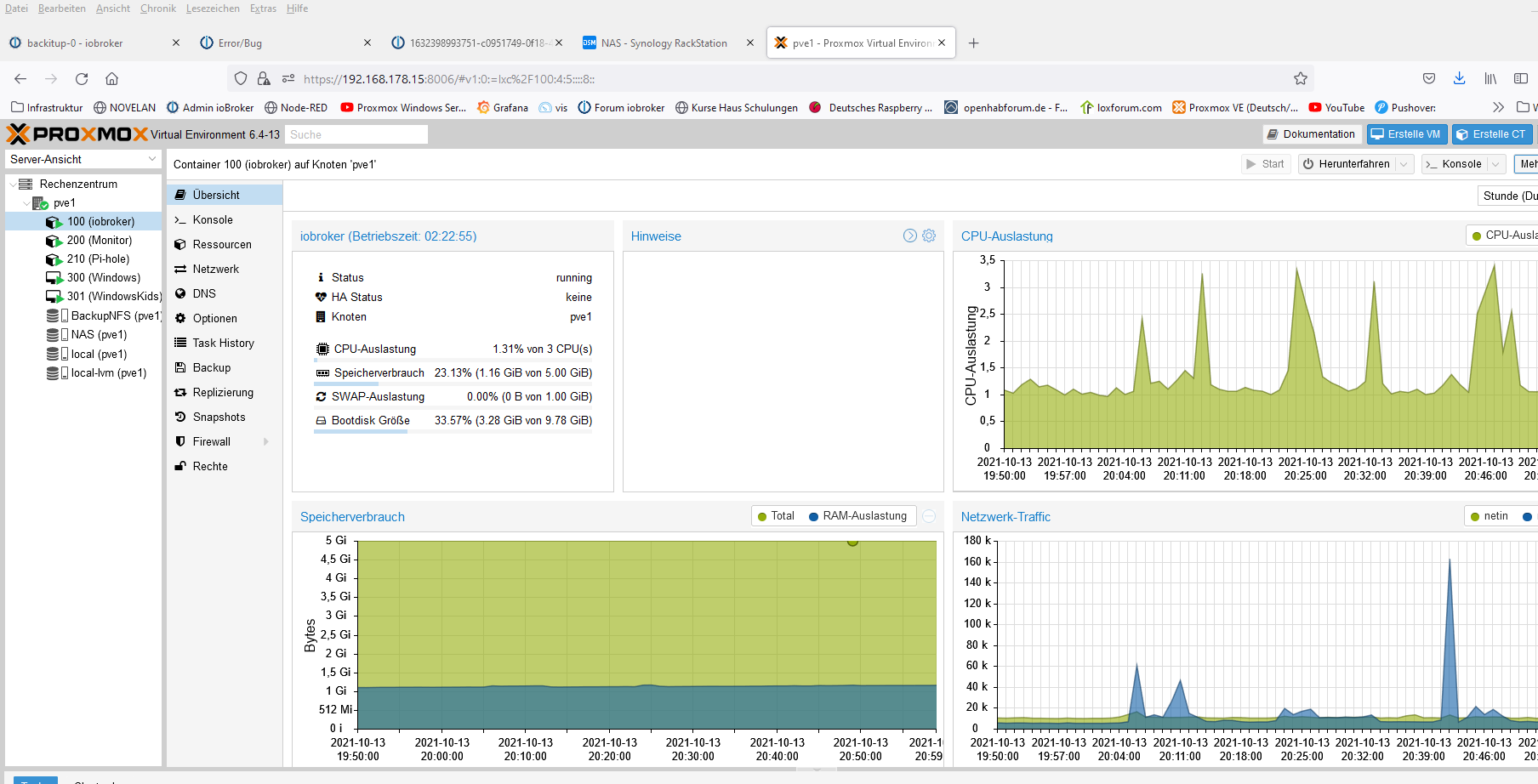The image size is (1538, 784).
Task: Click Herunterfahren to shut down container
Action: pyautogui.click(x=1347, y=164)
